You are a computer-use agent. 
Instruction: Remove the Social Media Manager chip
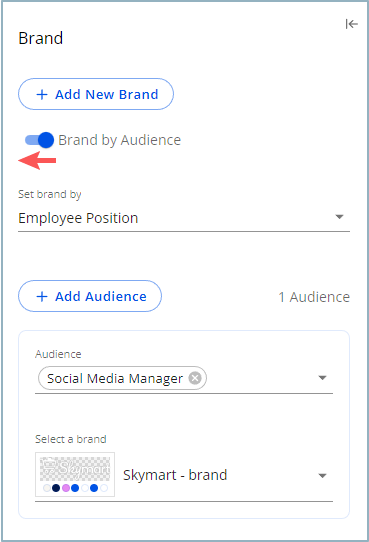(x=195, y=378)
